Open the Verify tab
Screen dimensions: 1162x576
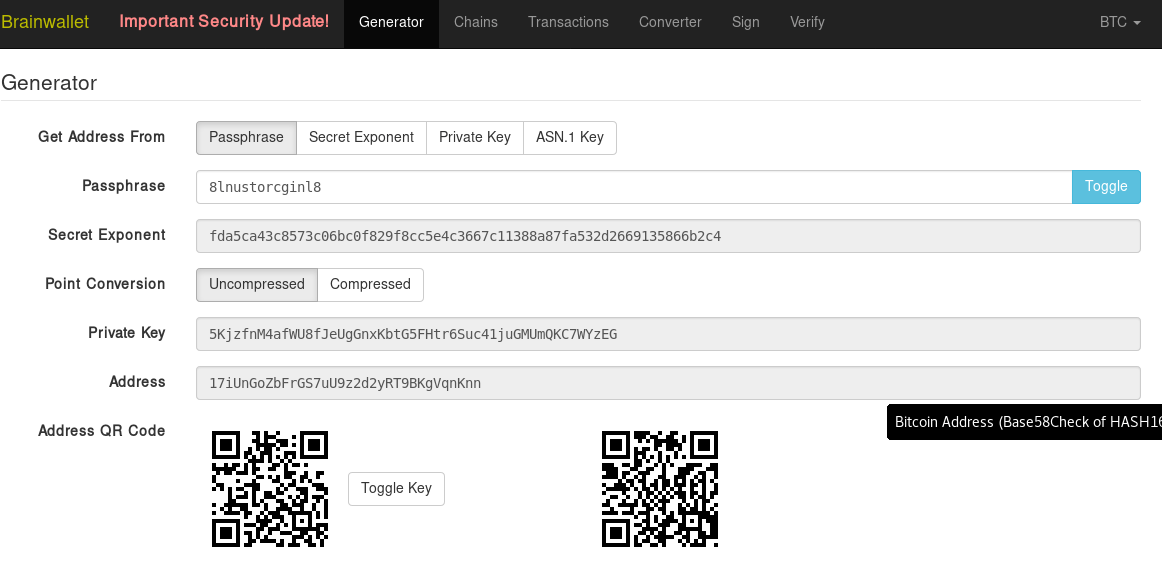click(x=807, y=22)
